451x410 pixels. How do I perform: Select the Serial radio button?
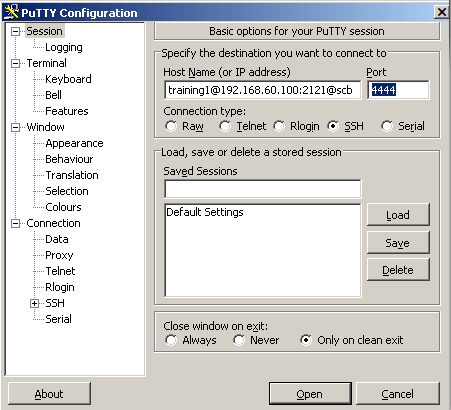pyautogui.click(x=387, y=126)
